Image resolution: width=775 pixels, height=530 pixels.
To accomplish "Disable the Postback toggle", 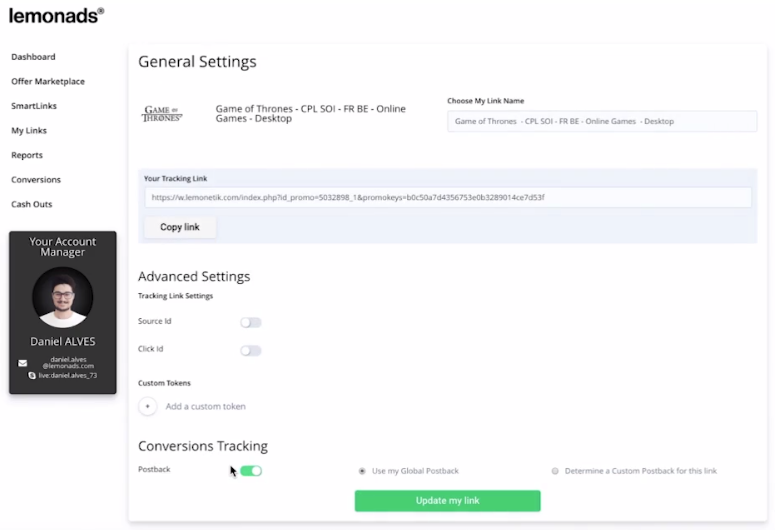I will pyautogui.click(x=251, y=470).
